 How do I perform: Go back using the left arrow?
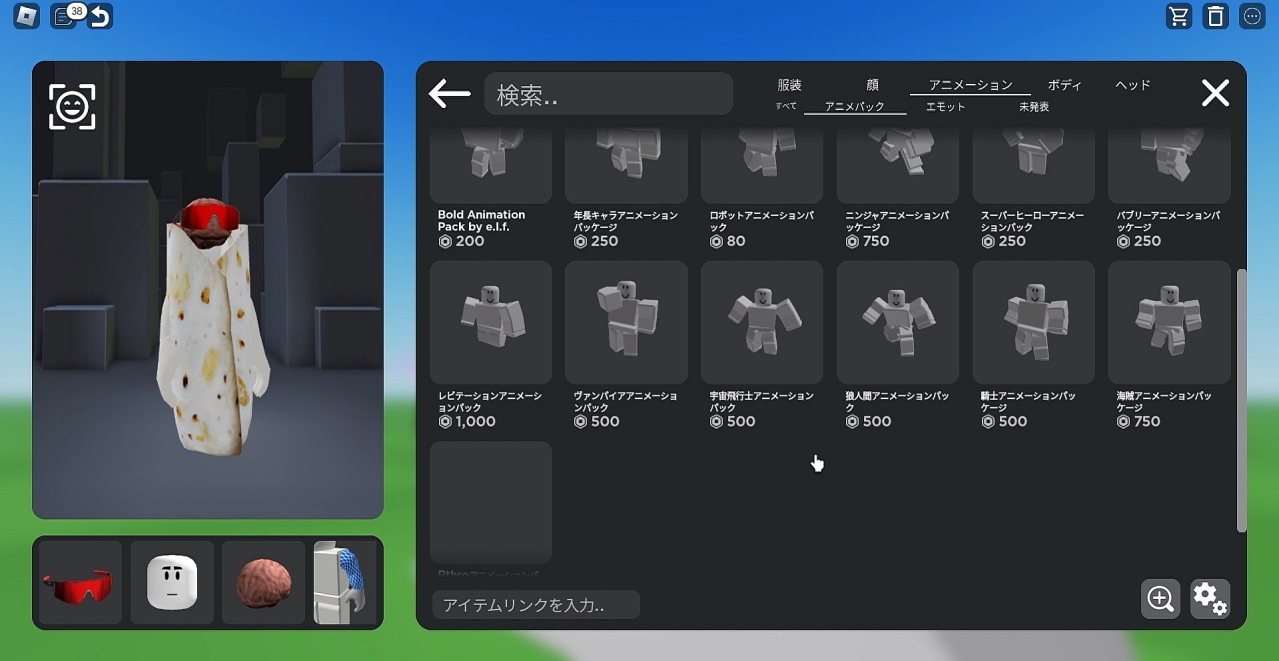(x=450, y=94)
